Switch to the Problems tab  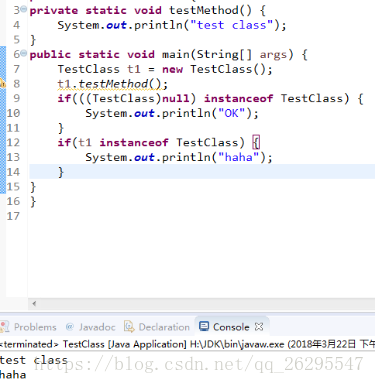coord(29,327)
